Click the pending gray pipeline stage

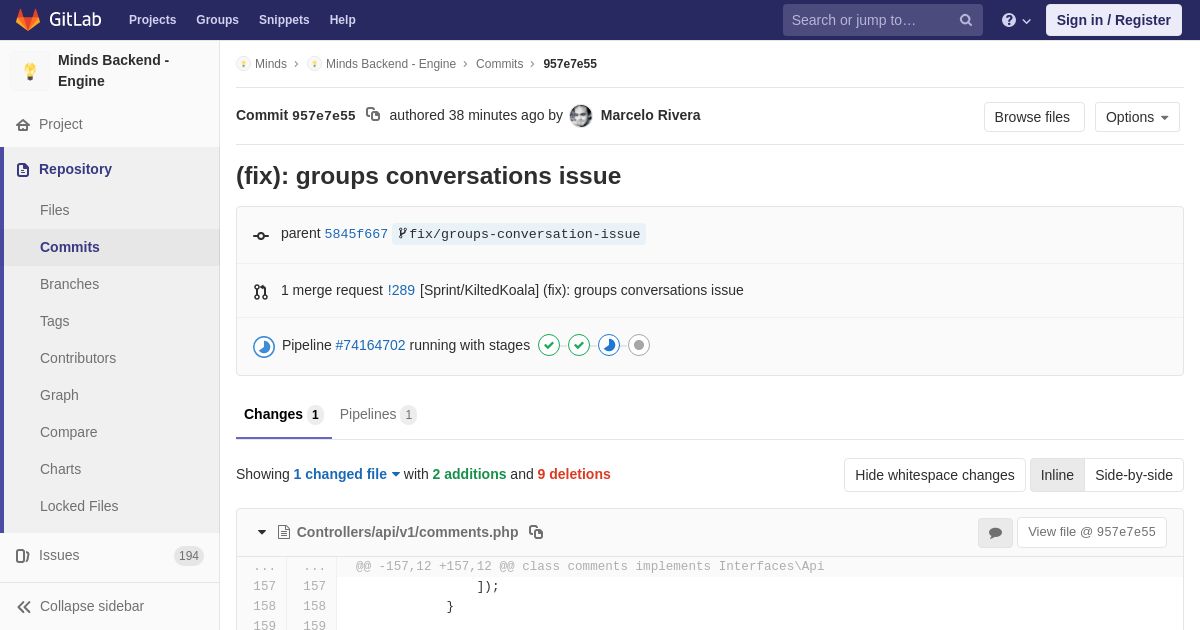(x=639, y=345)
